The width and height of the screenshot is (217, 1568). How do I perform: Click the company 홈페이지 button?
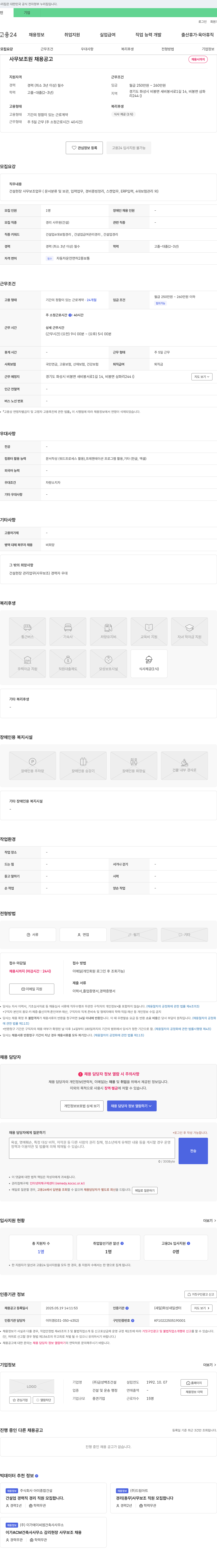click(x=194, y=1383)
